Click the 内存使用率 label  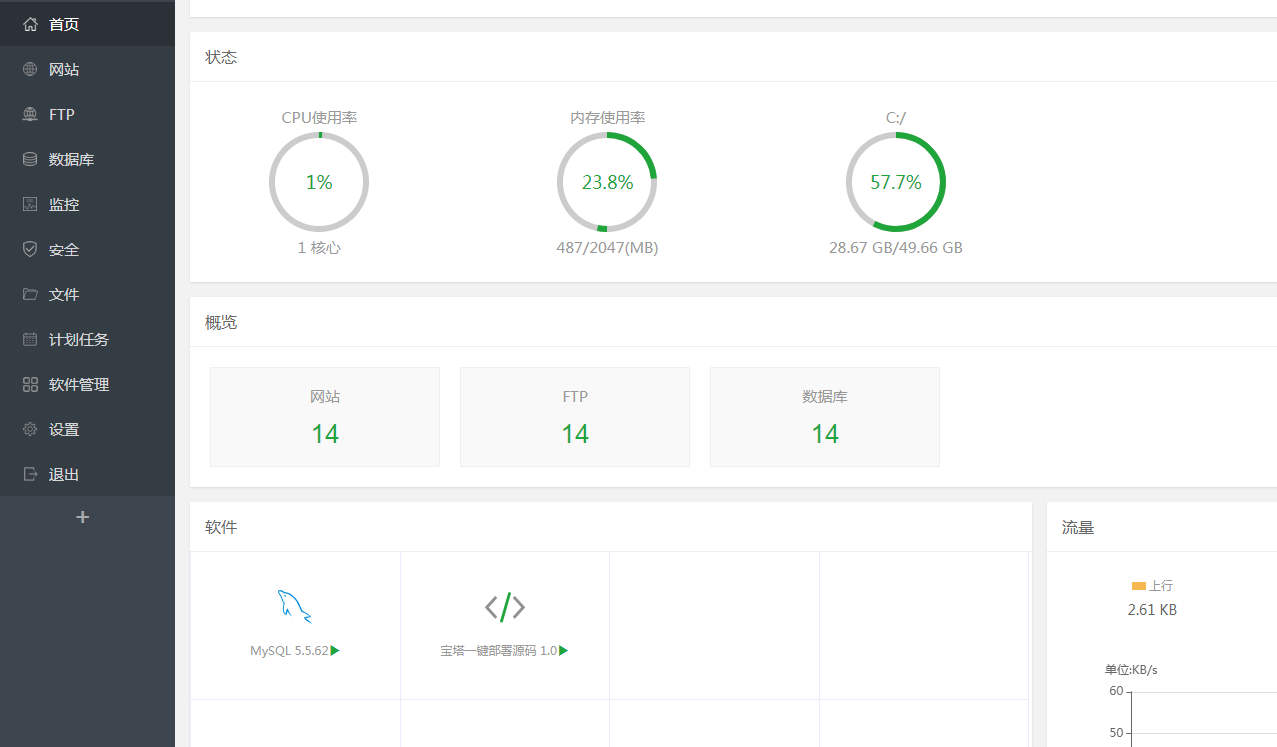coord(608,117)
